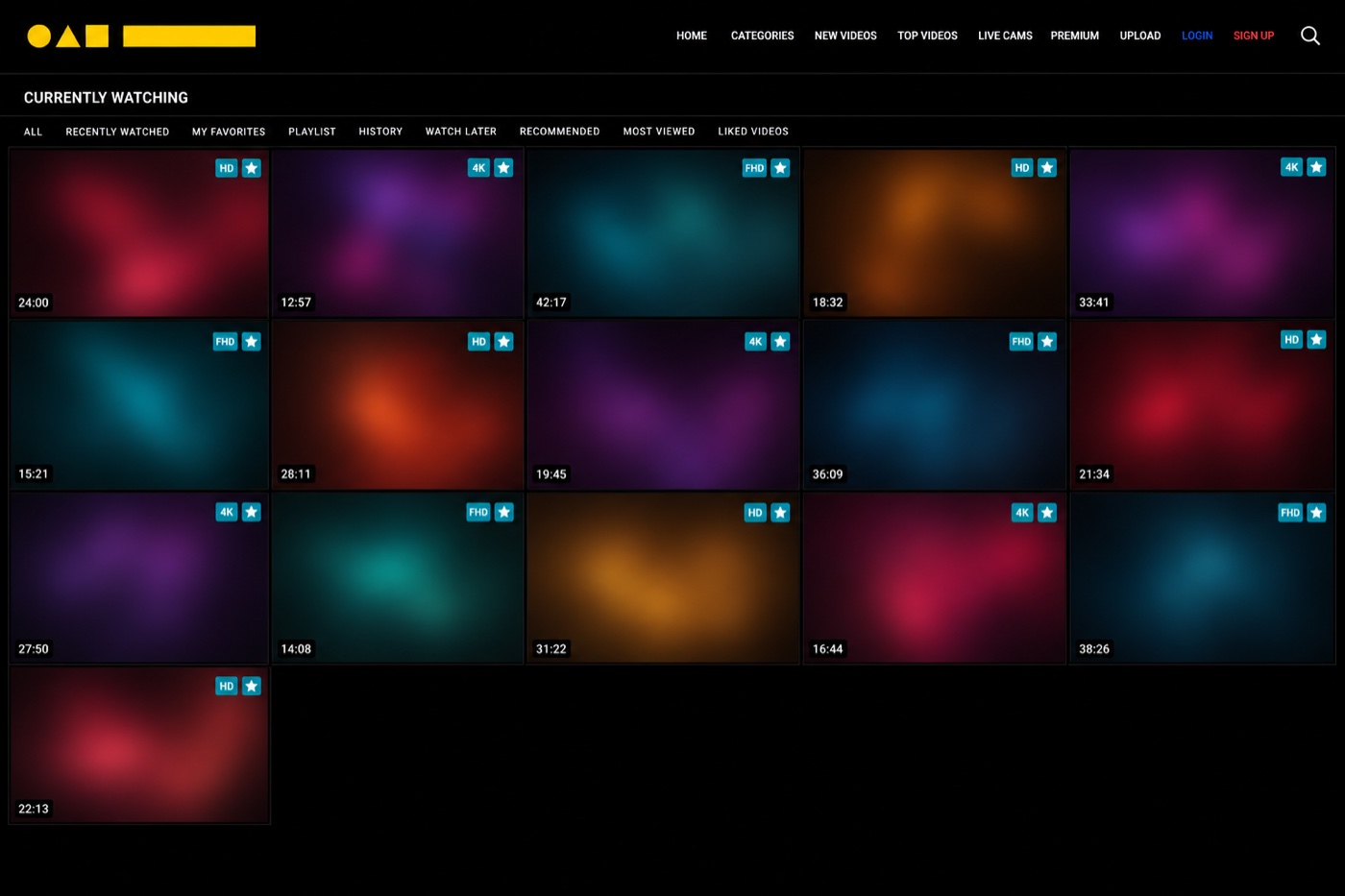Click the 4K badge on 19:45 video
Image resolution: width=1345 pixels, height=896 pixels.
755,342
